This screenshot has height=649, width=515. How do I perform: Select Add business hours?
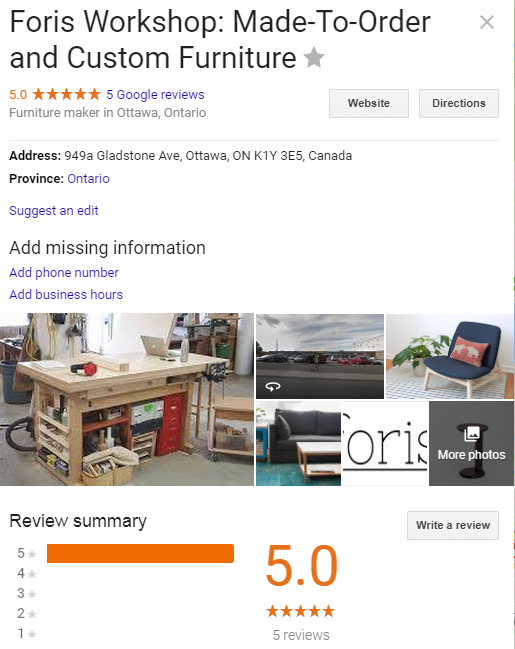[66, 294]
